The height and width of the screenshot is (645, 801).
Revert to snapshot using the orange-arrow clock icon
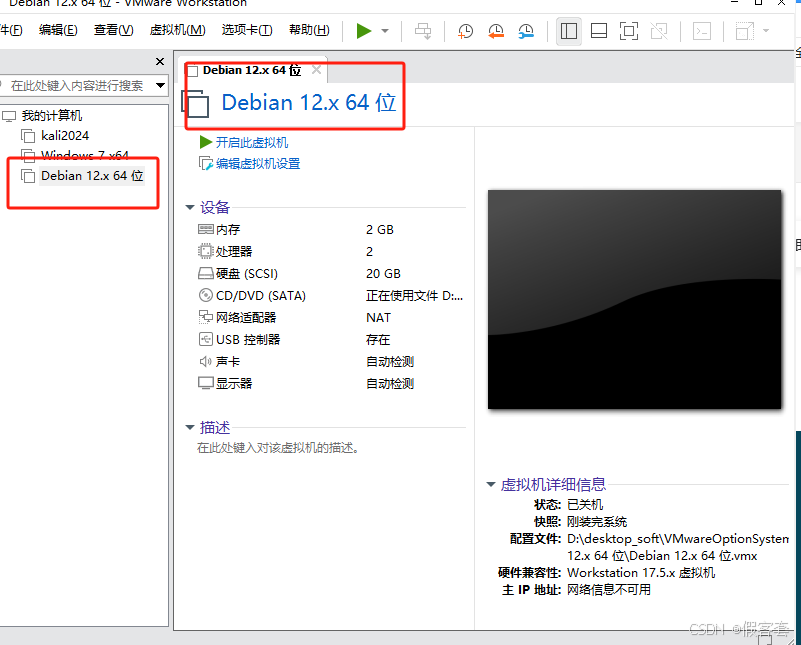pyautogui.click(x=496, y=31)
